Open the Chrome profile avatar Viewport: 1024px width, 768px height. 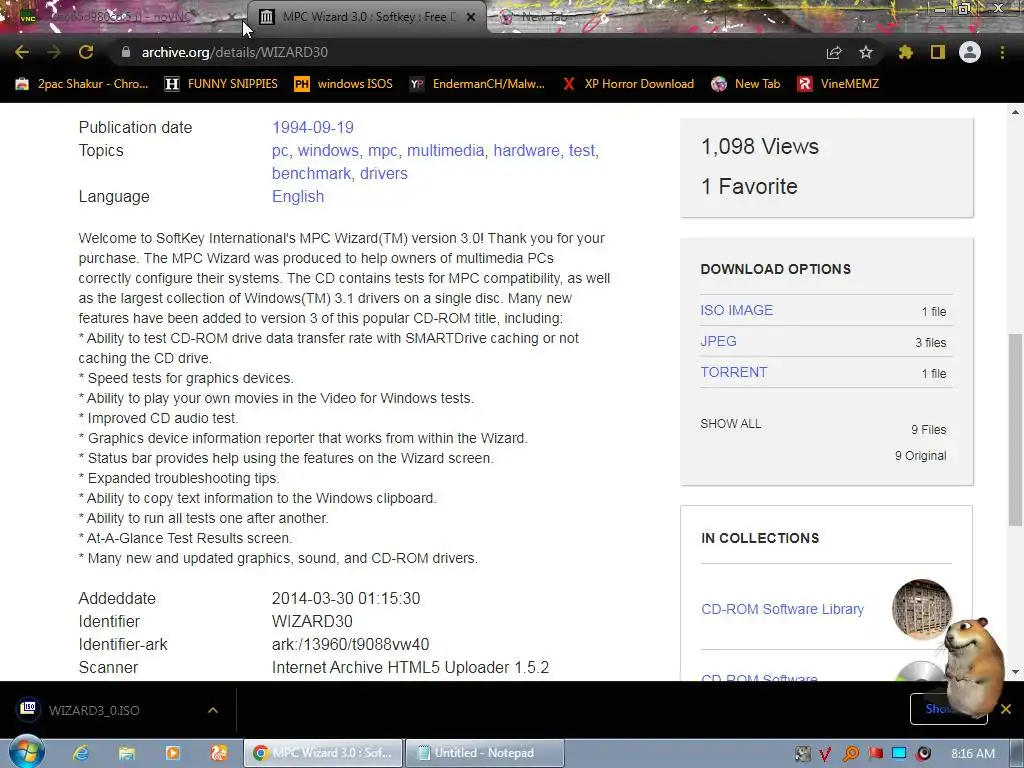pos(970,52)
